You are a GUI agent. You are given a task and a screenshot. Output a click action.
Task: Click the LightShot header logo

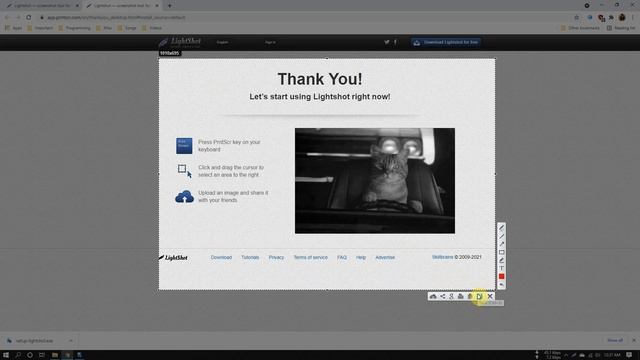180,42
